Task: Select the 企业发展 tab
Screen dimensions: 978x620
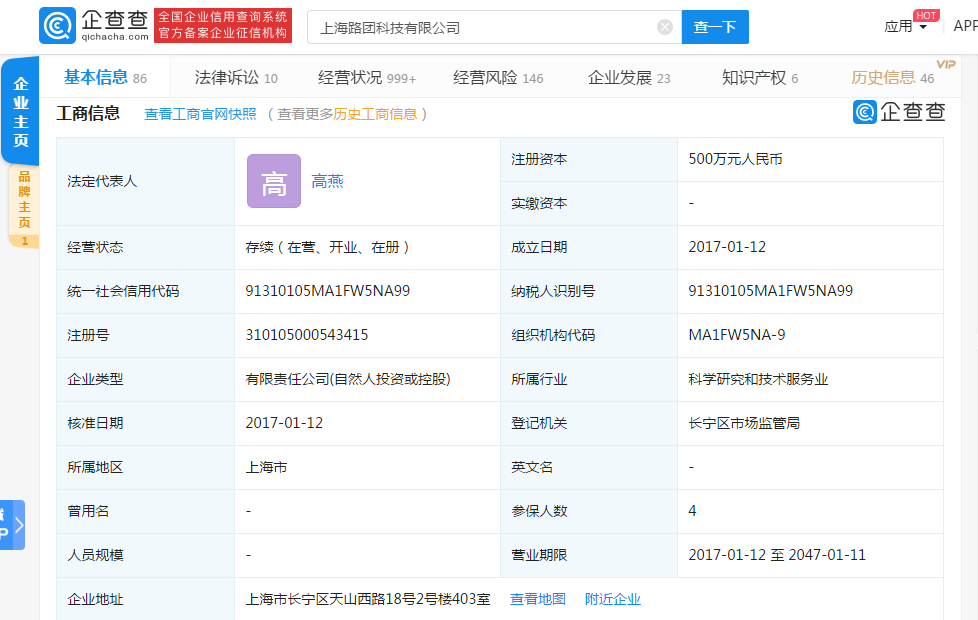Action: (x=629, y=77)
